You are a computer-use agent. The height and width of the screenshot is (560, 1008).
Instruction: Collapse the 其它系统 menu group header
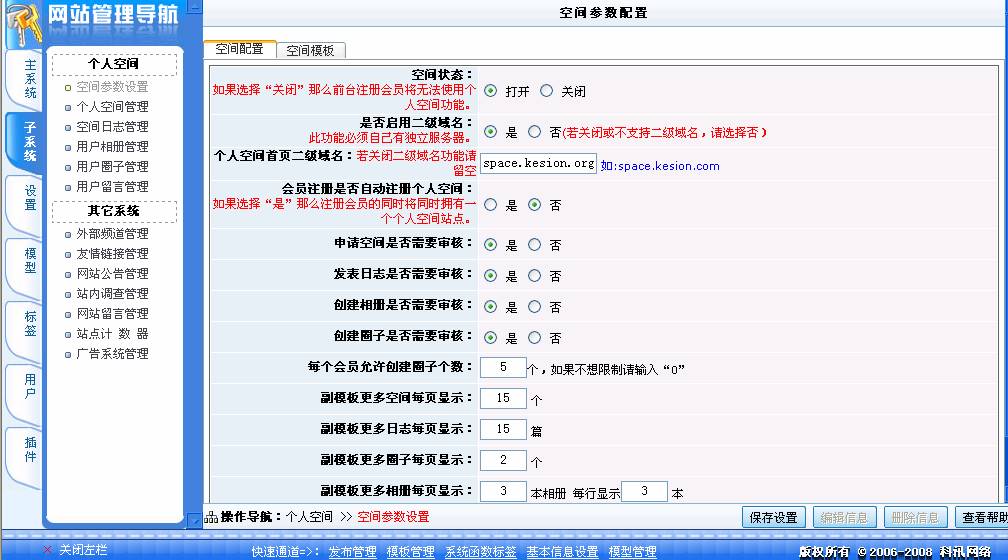(x=113, y=211)
